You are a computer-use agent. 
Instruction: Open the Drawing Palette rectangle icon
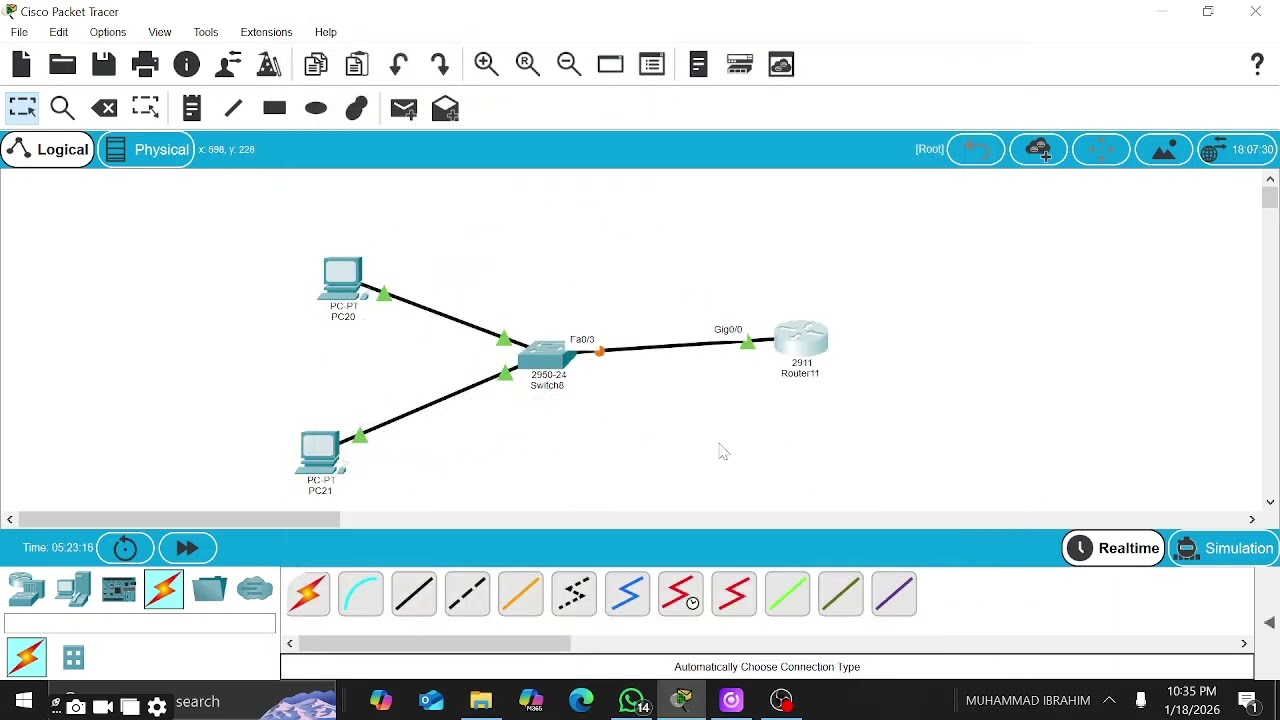(610, 65)
